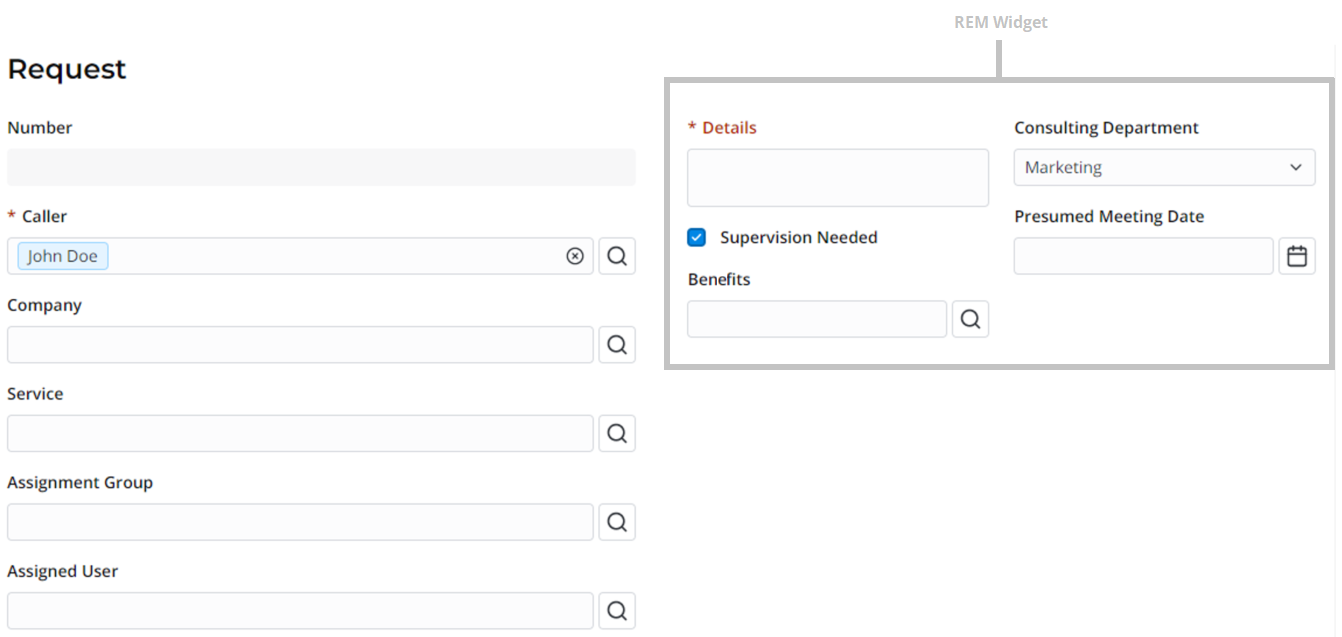Viewport: 1342px width, 637px height.
Task: Re-enable the Supervision Needed option
Action: 696,237
